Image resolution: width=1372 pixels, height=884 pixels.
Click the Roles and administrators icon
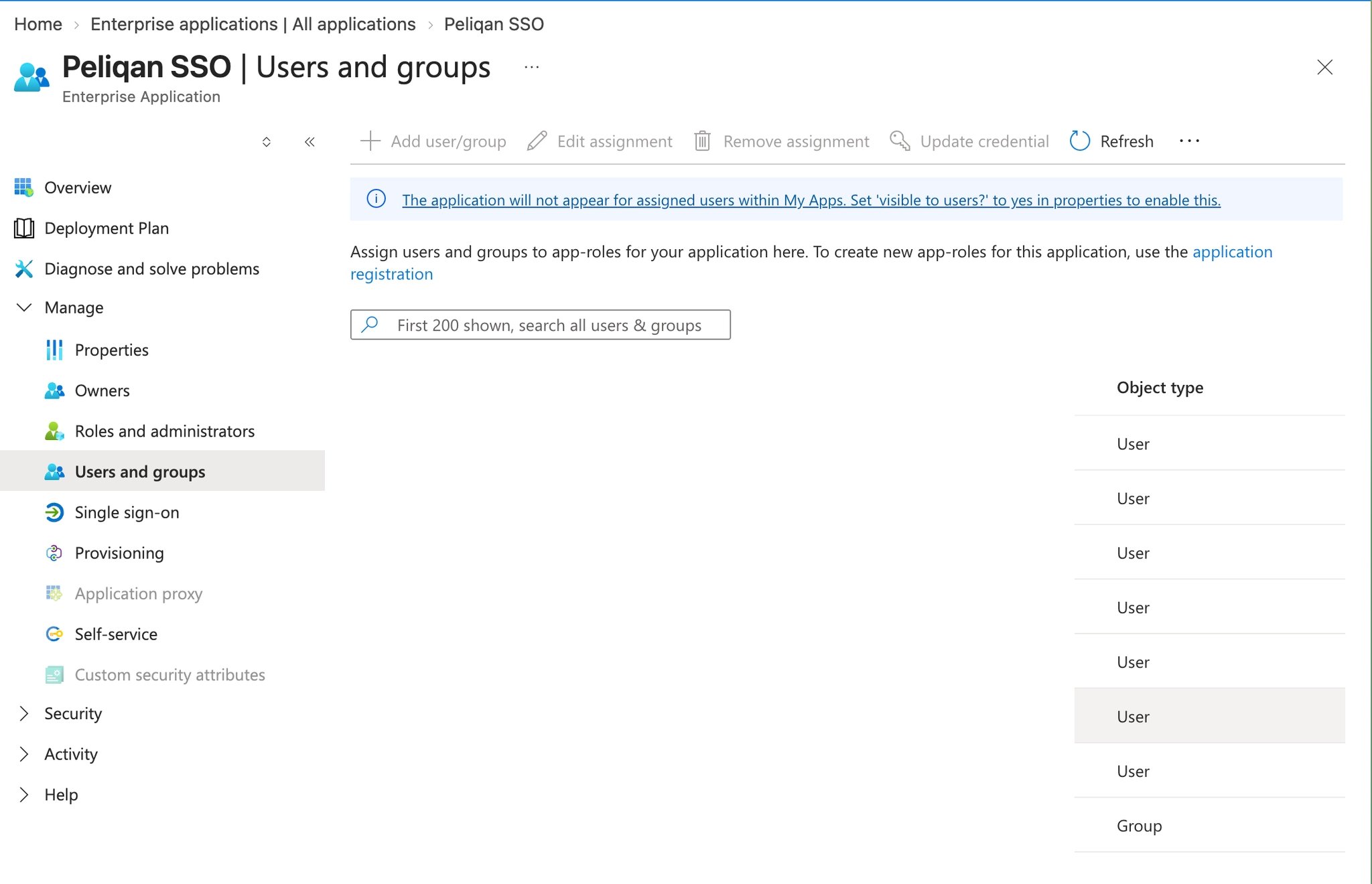pos(54,431)
